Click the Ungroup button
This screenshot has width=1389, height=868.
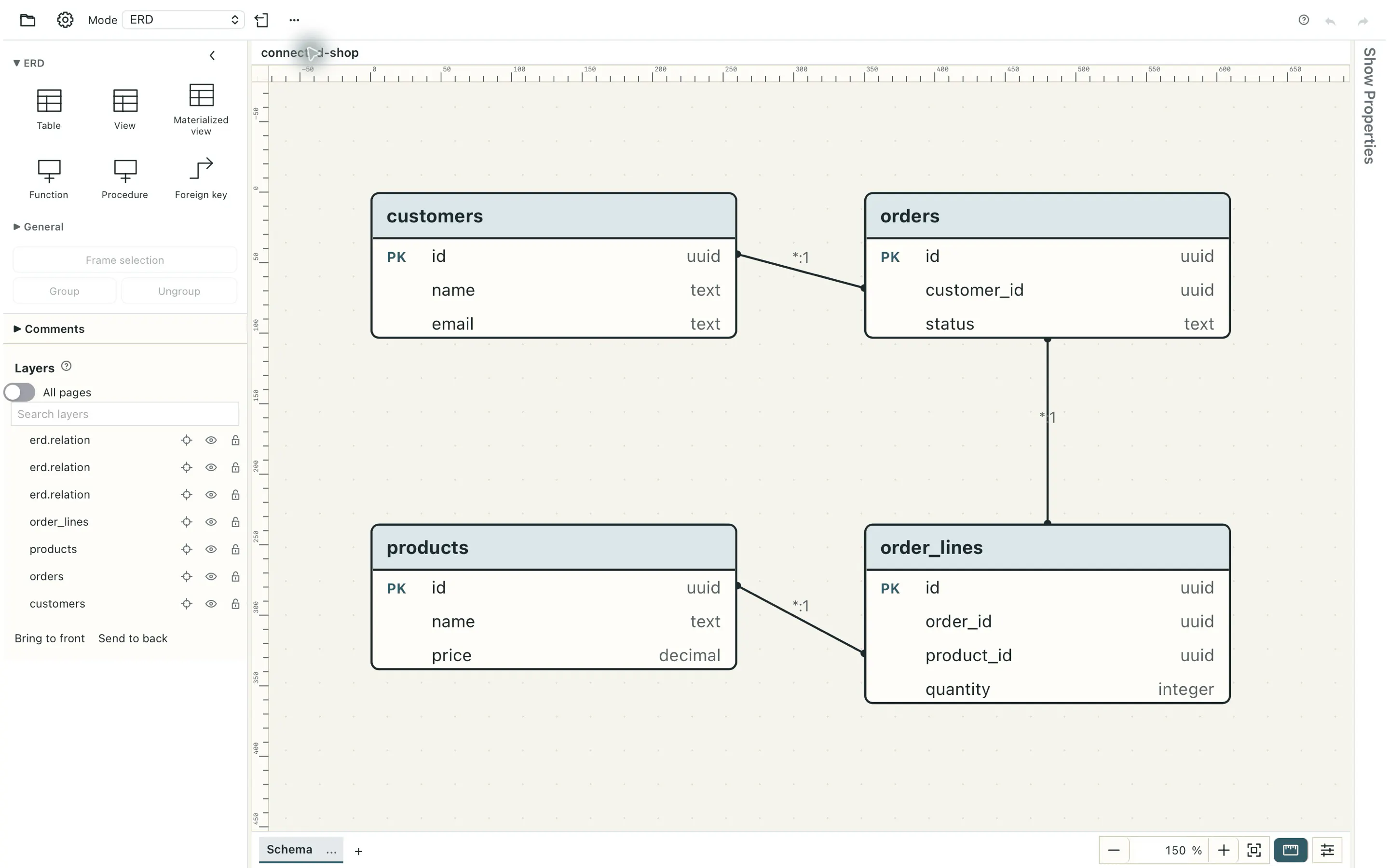tap(179, 291)
